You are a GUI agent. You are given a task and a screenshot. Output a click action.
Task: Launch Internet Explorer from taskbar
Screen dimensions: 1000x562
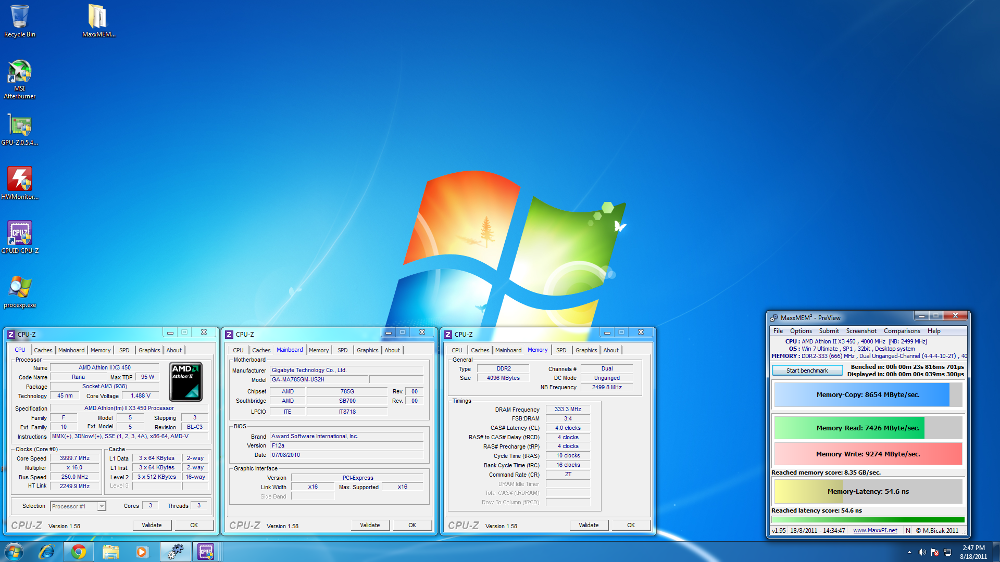[x=46, y=552]
